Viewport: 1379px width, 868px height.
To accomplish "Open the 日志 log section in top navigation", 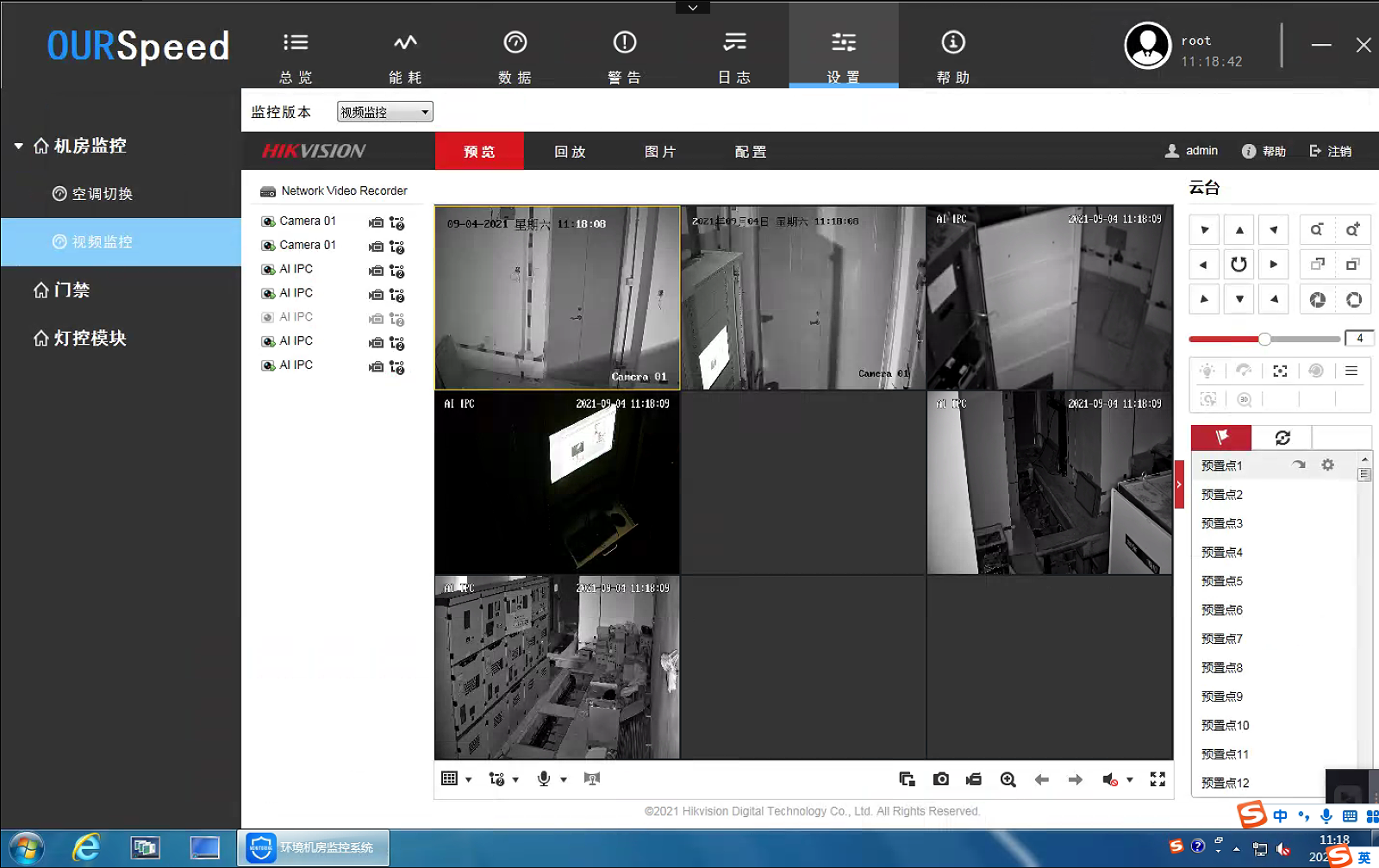I will click(x=734, y=54).
